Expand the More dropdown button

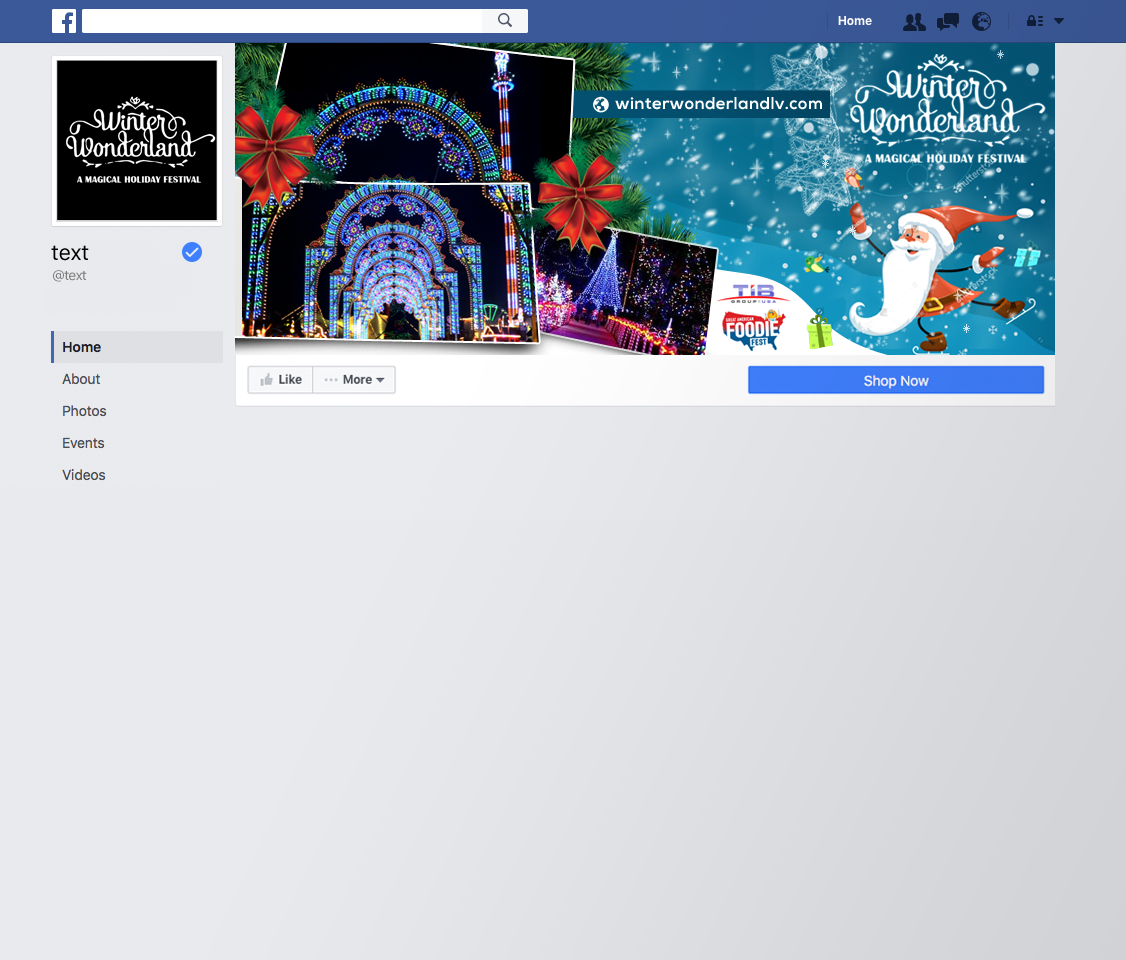click(354, 380)
